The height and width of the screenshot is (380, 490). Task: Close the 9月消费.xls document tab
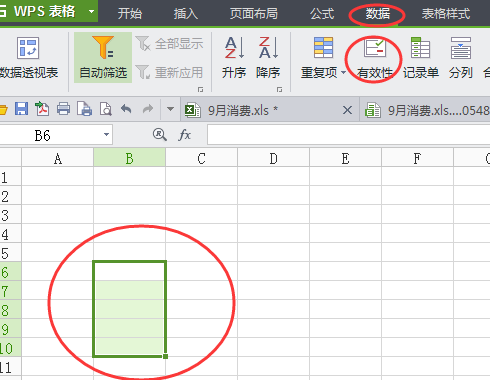347,110
